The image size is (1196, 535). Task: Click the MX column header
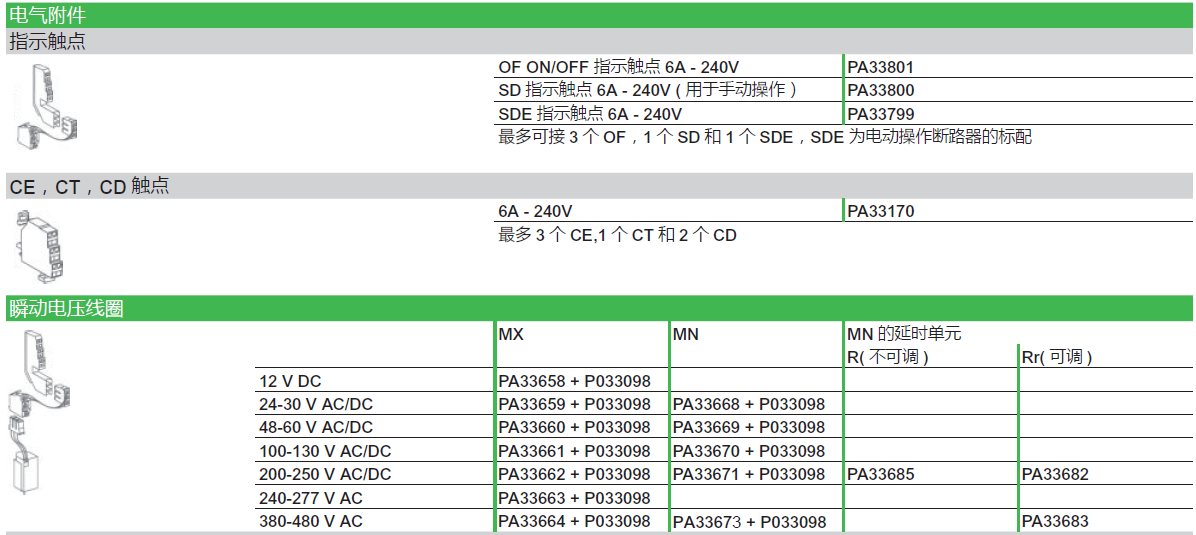[511, 334]
